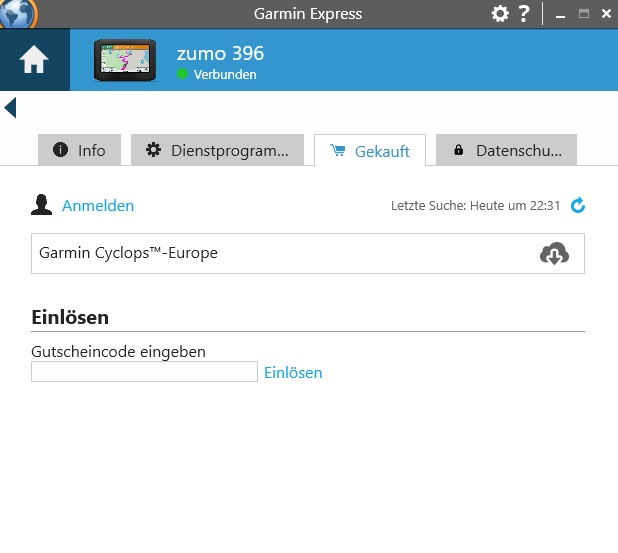Go back using the left arrow
Viewport: 618px width, 553px height.
click(10, 107)
